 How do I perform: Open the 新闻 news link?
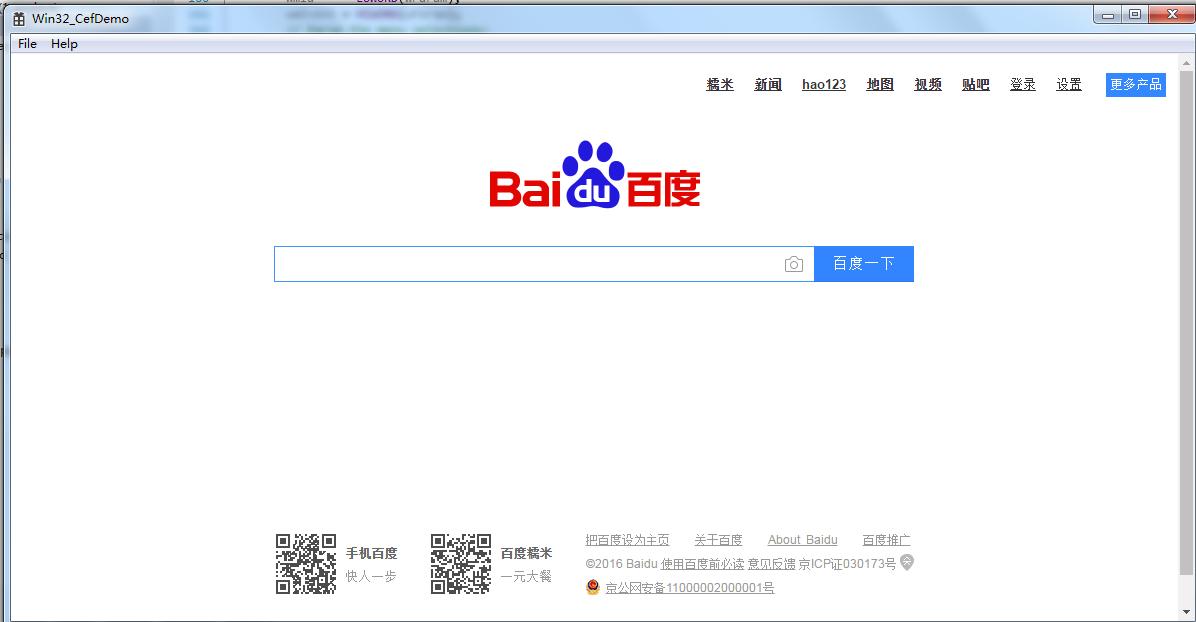768,85
